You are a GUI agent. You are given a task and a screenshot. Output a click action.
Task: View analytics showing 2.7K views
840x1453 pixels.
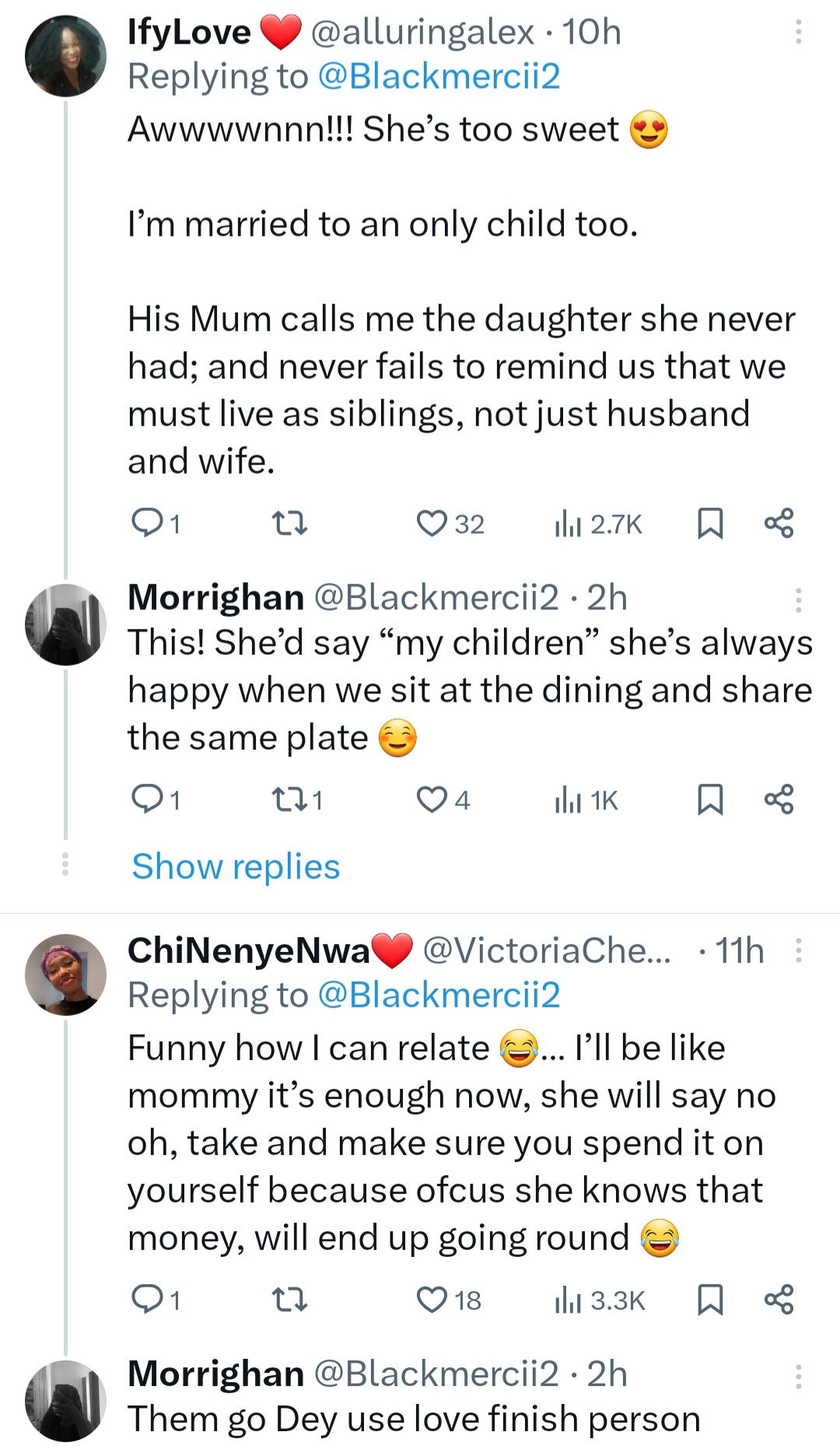pos(597,524)
